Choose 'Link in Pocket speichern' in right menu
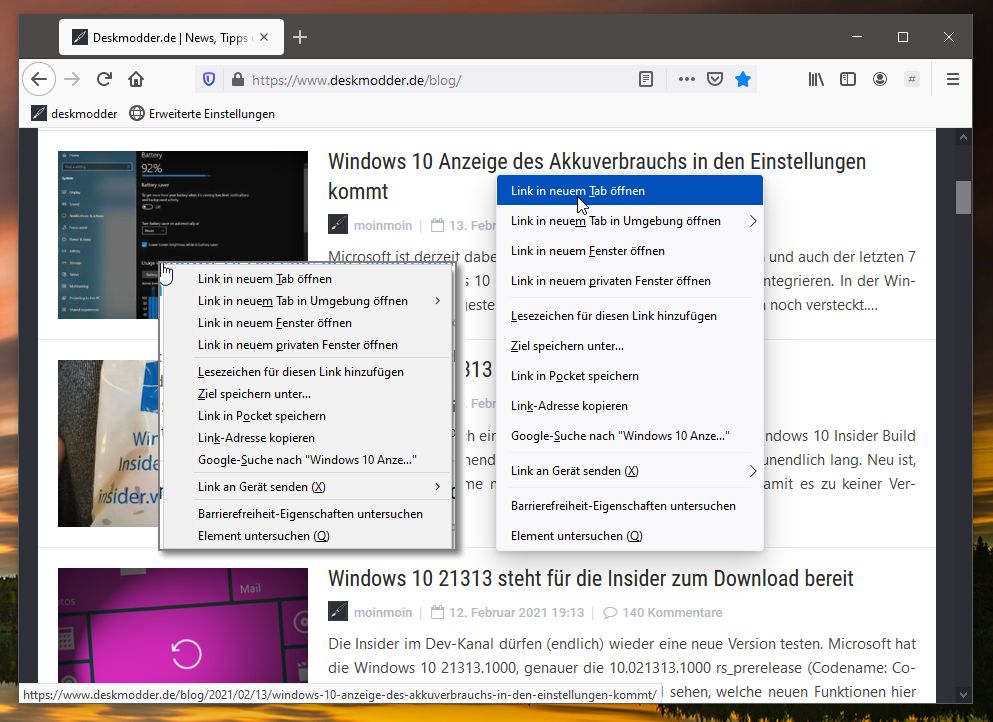993x722 pixels. (x=630, y=376)
